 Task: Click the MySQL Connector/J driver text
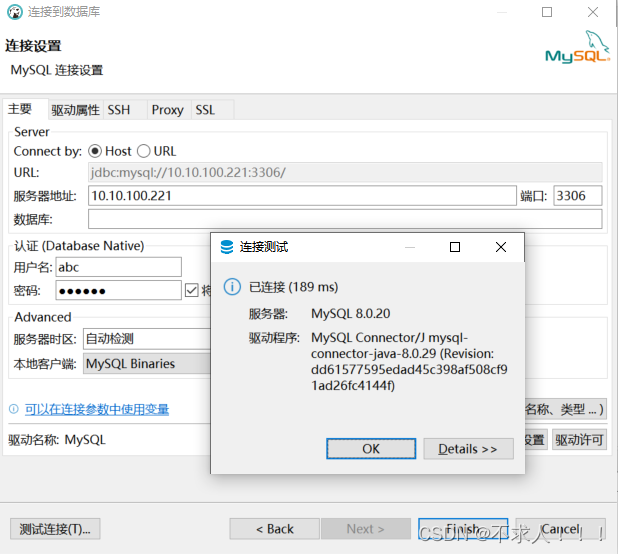tap(409, 361)
